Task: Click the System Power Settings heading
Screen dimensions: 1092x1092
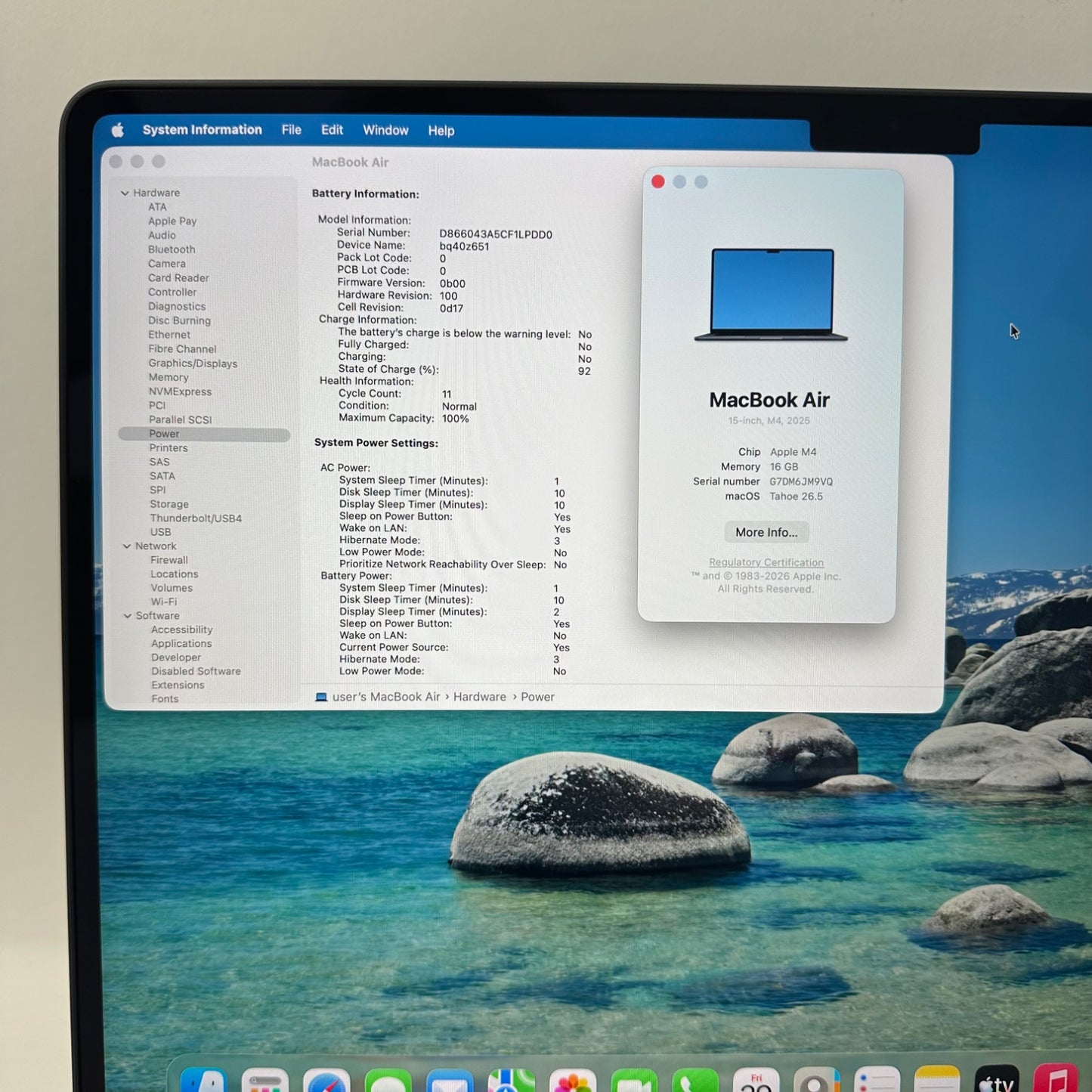Action: (376, 443)
